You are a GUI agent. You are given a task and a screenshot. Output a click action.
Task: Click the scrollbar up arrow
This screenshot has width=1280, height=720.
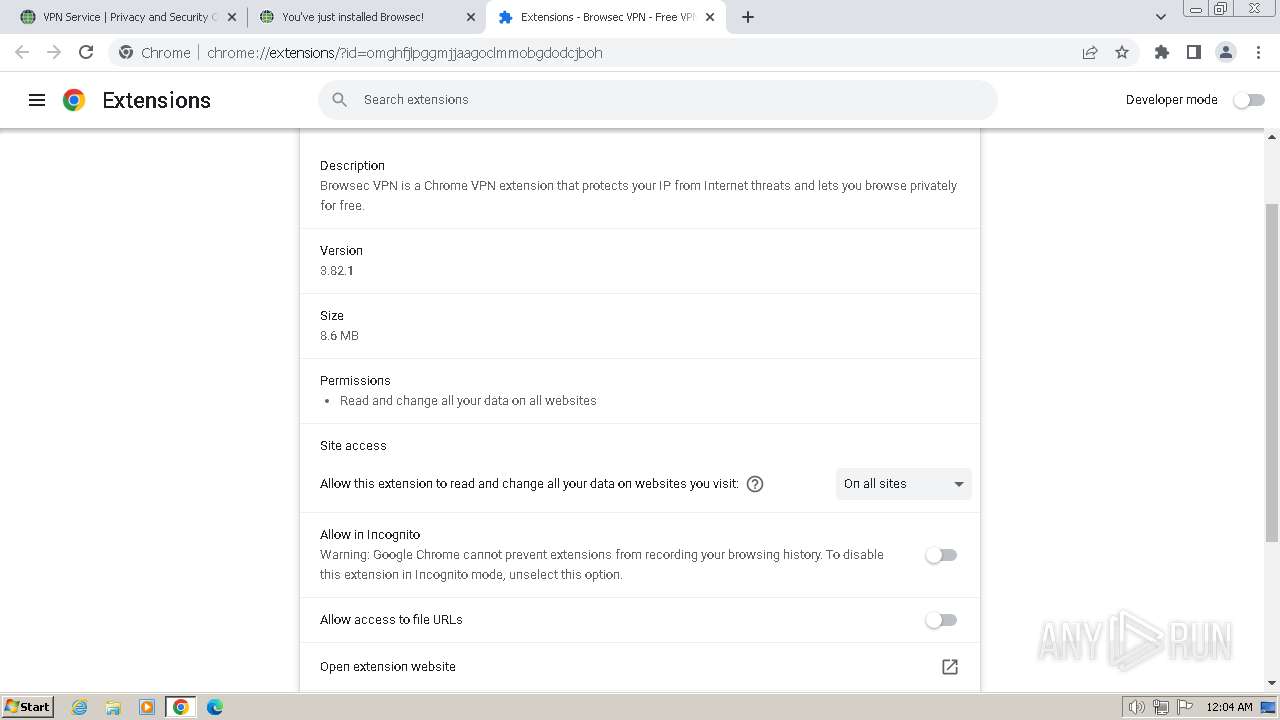[1272, 136]
